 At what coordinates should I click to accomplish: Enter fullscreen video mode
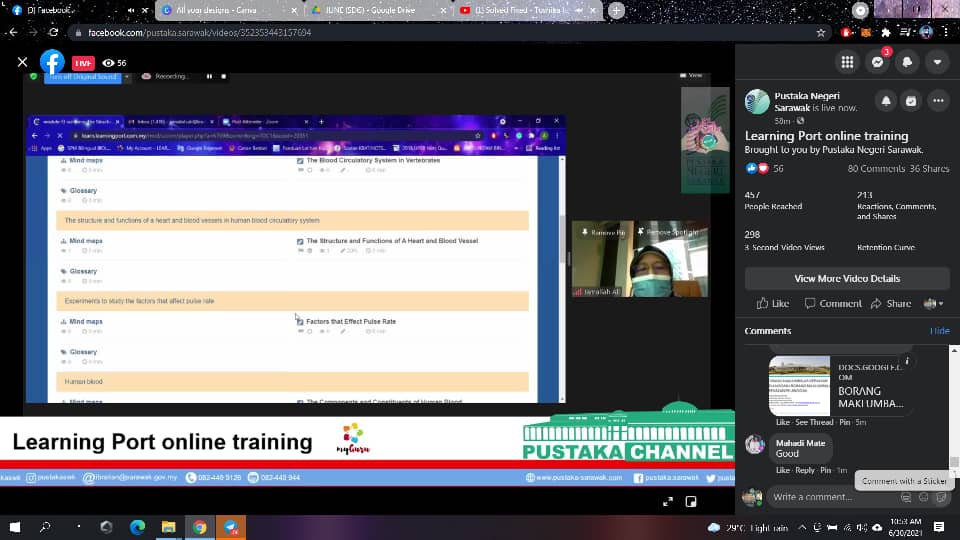(668, 502)
